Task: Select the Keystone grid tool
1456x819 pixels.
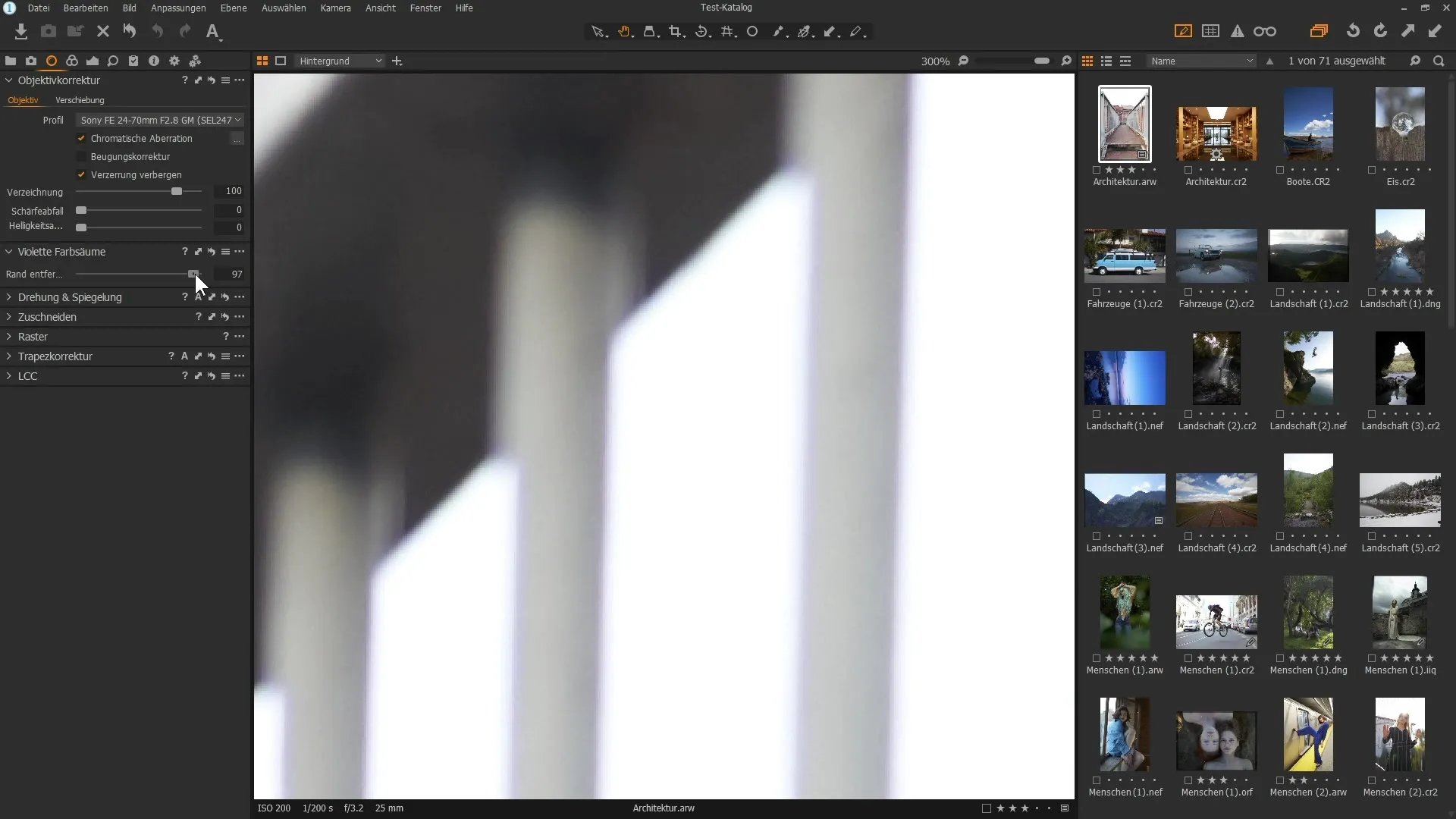Action: pos(729,31)
